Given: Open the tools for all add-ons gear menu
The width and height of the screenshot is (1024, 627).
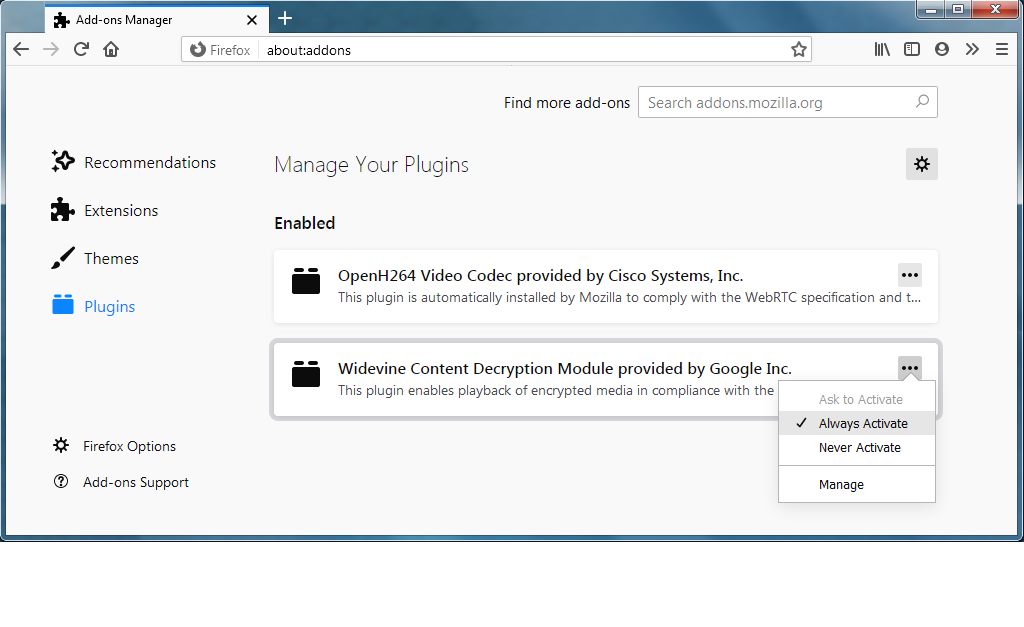Looking at the screenshot, I should (921, 163).
